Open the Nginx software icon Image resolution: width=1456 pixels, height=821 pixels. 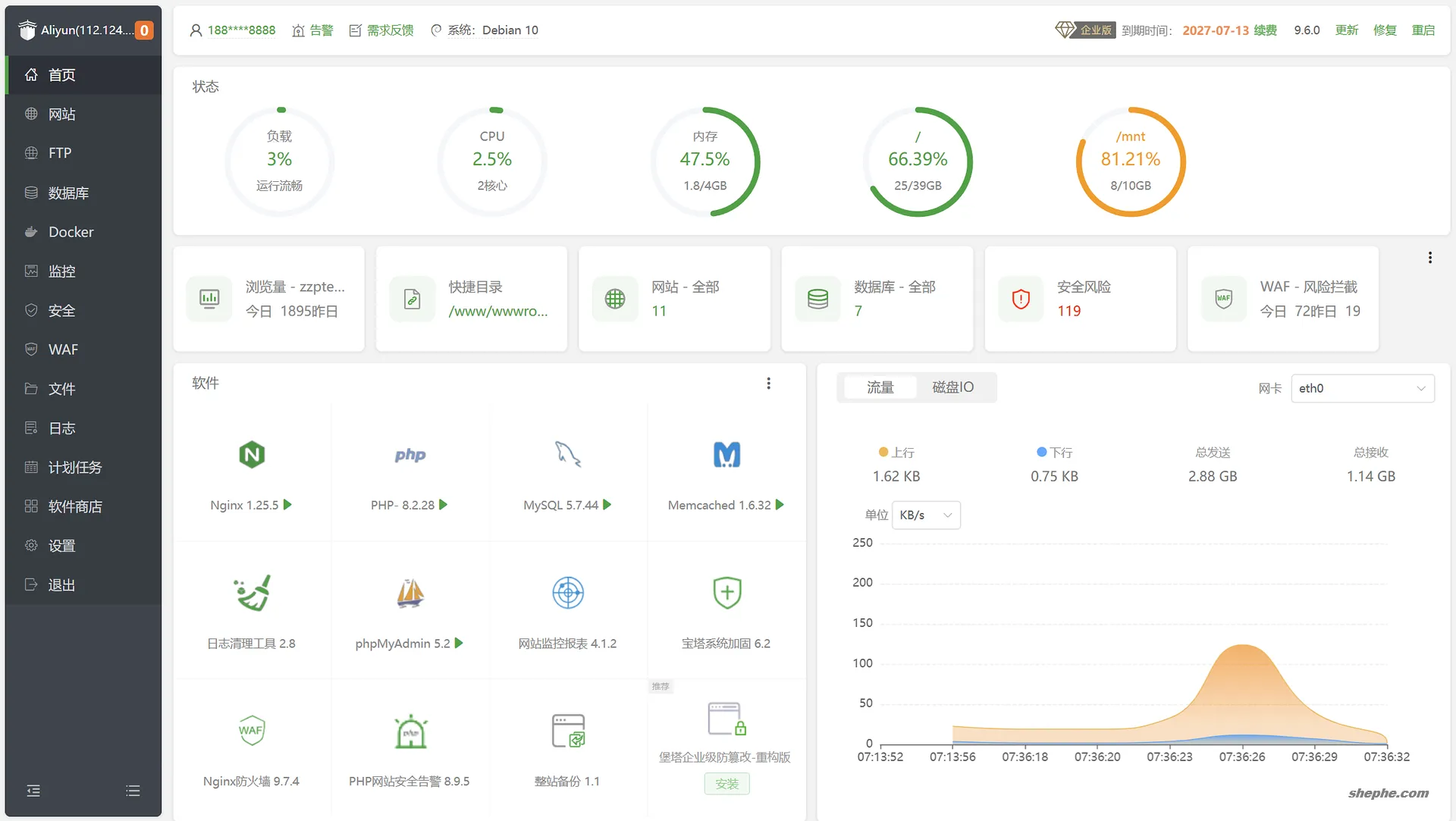[252, 455]
